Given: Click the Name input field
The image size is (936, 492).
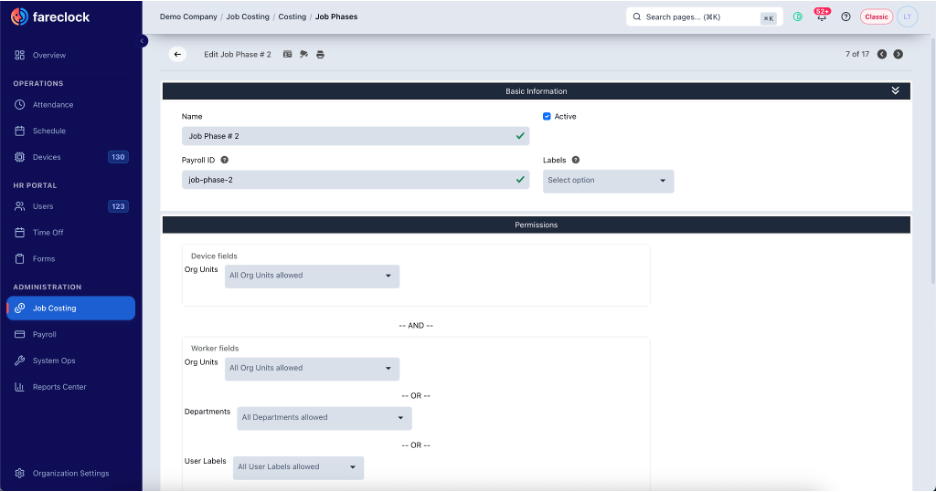Looking at the screenshot, I should (x=355, y=136).
